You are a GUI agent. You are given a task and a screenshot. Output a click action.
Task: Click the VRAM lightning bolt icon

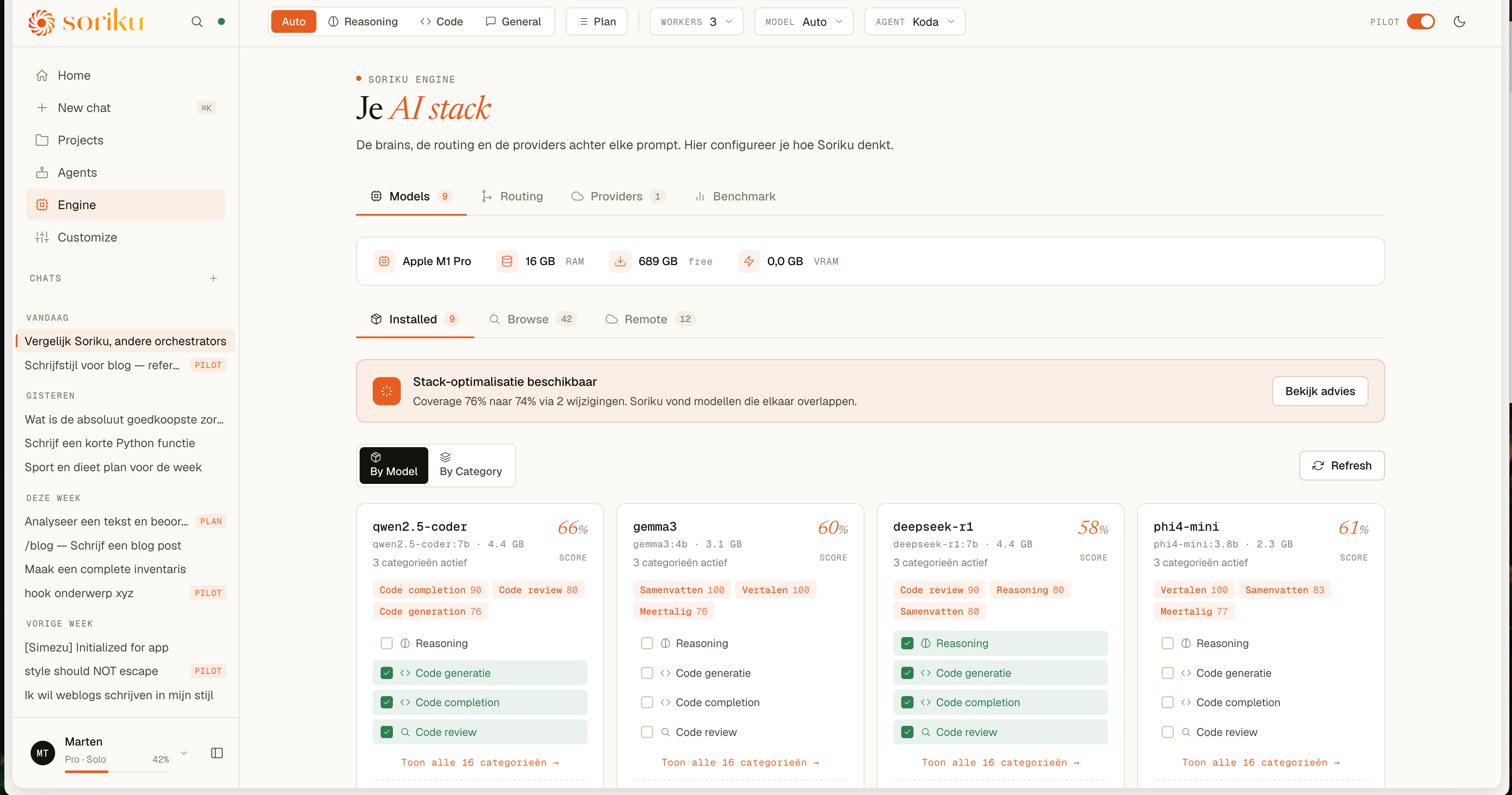click(x=749, y=261)
